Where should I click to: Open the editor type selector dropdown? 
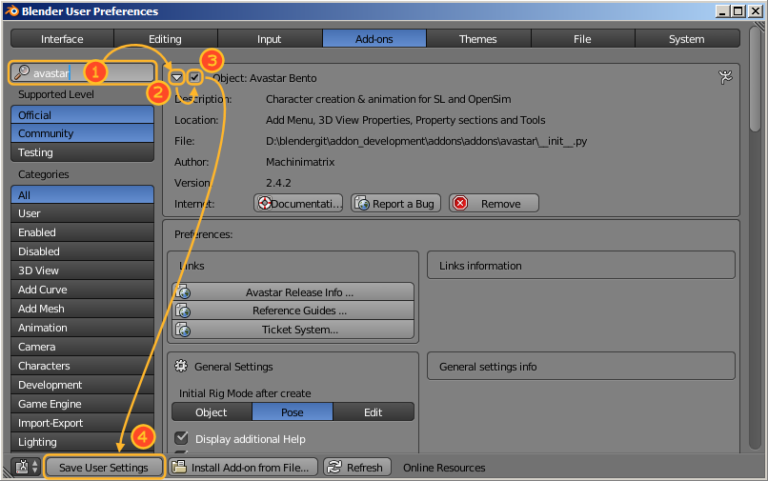pyautogui.click(x=26, y=467)
